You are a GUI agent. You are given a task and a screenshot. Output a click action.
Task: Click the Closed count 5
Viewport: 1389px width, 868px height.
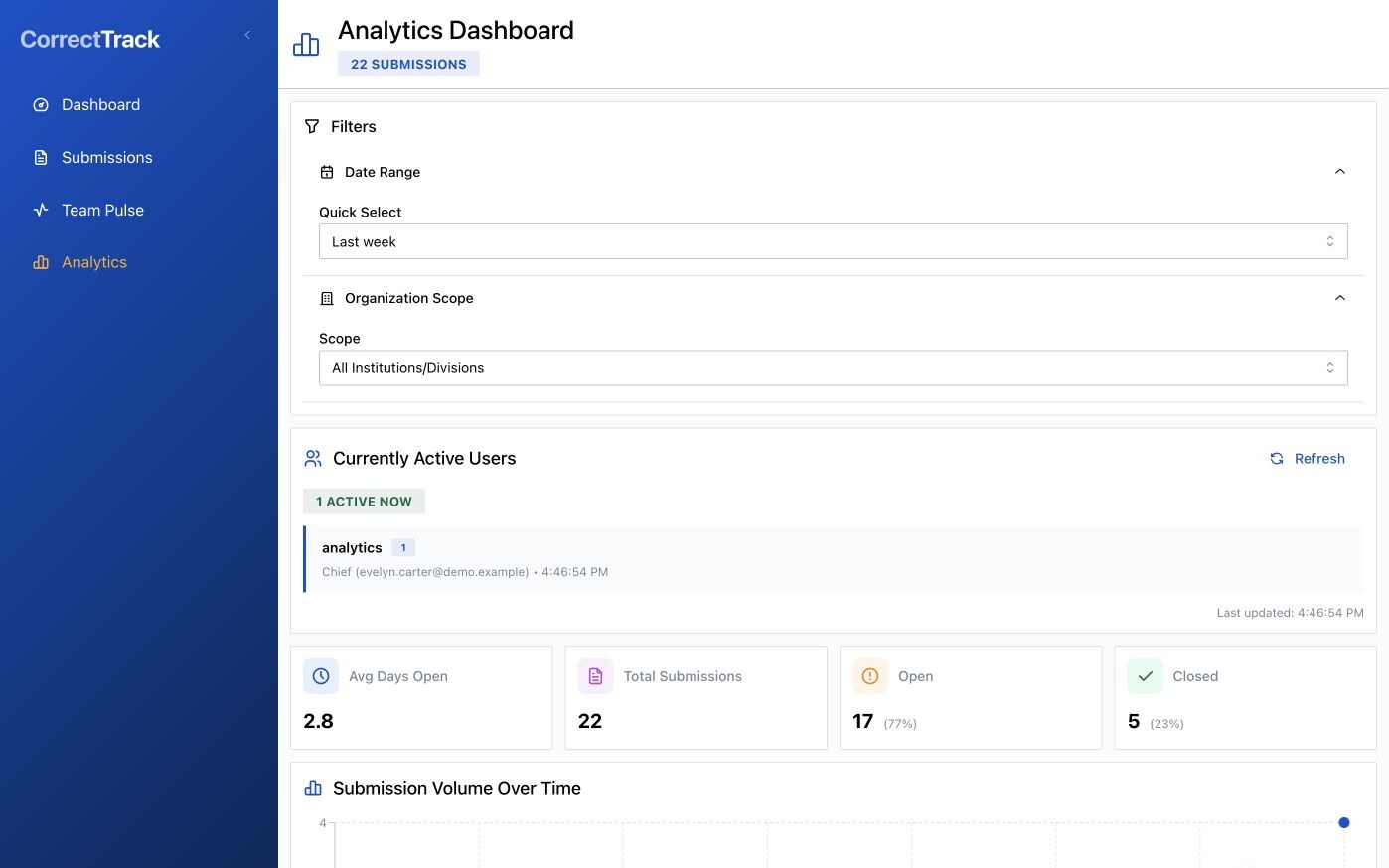click(1134, 722)
